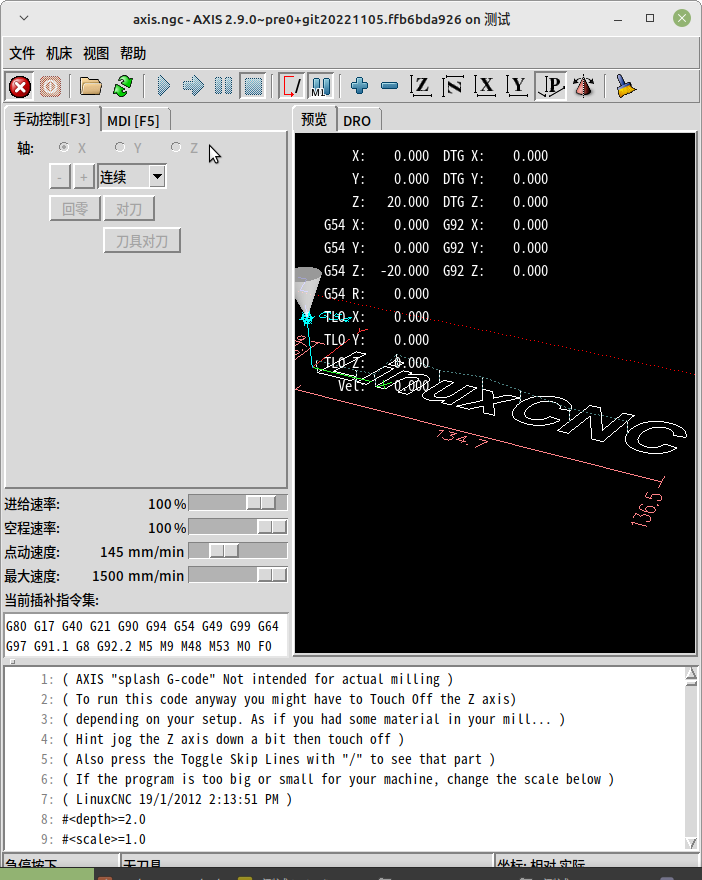Image resolution: width=702 pixels, height=880 pixels.
Task: Clear live plot with broom icon
Action: click(x=625, y=86)
